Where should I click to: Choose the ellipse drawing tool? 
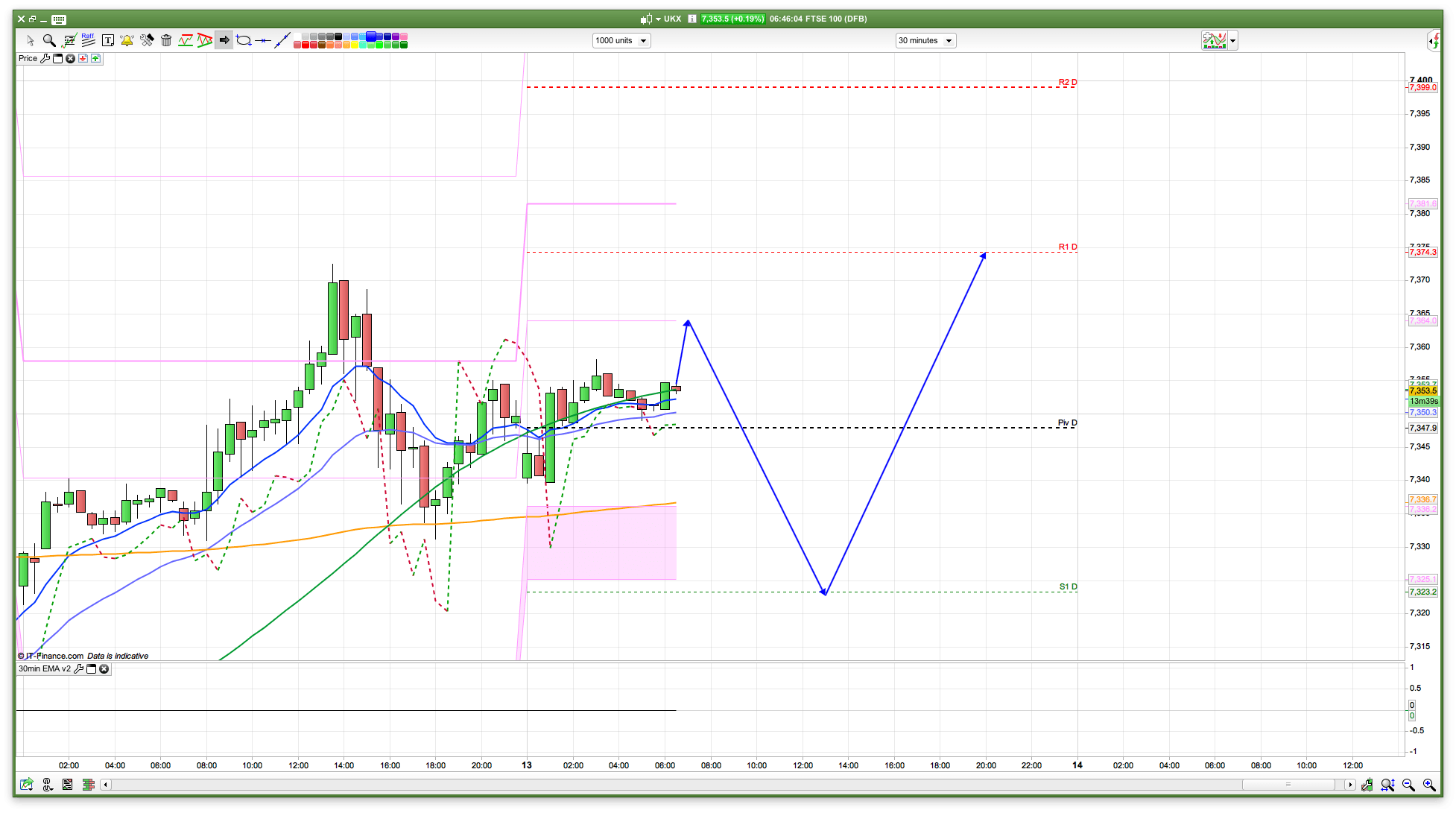244,40
